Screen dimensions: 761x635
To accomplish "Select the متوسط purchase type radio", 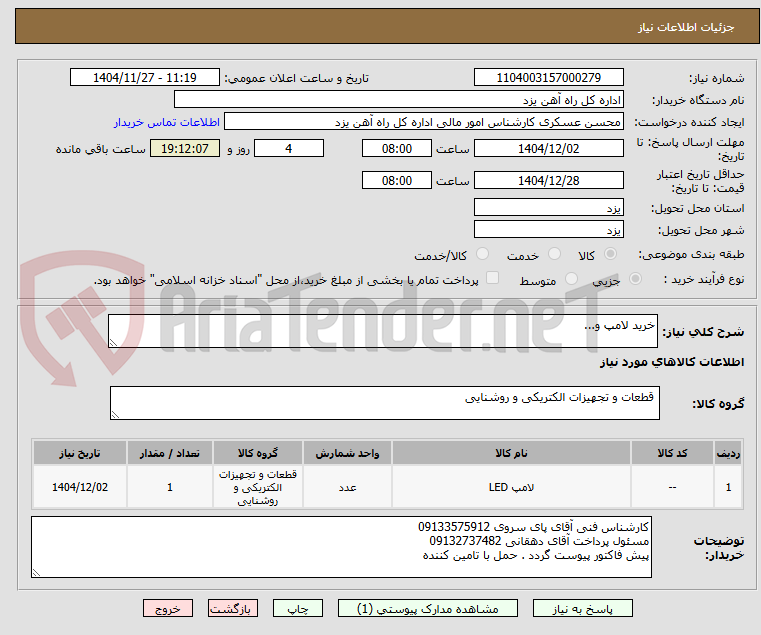I will pos(571,279).
